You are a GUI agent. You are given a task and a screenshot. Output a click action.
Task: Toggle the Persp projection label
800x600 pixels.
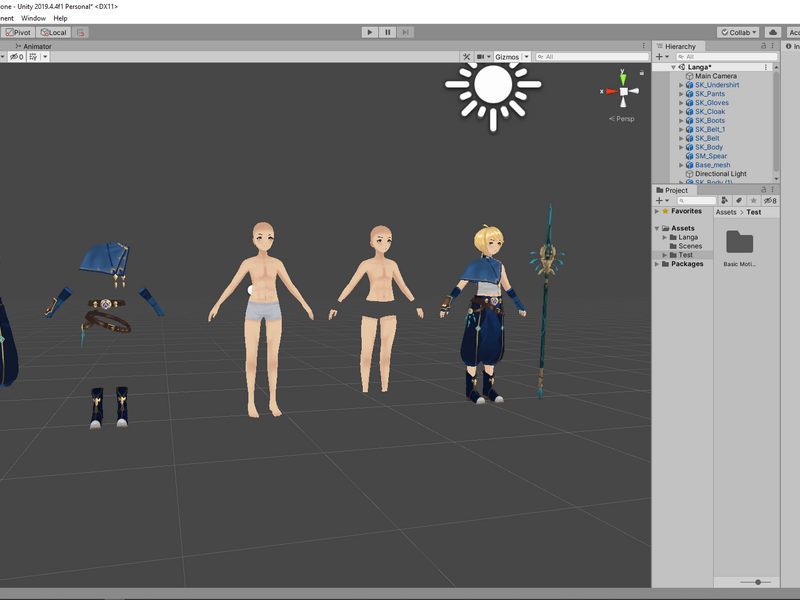pyautogui.click(x=621, y=119)
